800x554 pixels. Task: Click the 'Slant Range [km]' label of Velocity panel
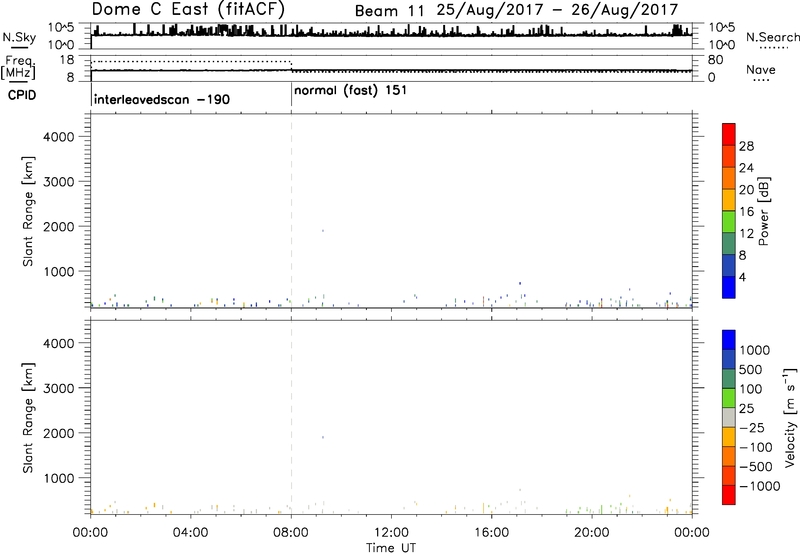28,418
